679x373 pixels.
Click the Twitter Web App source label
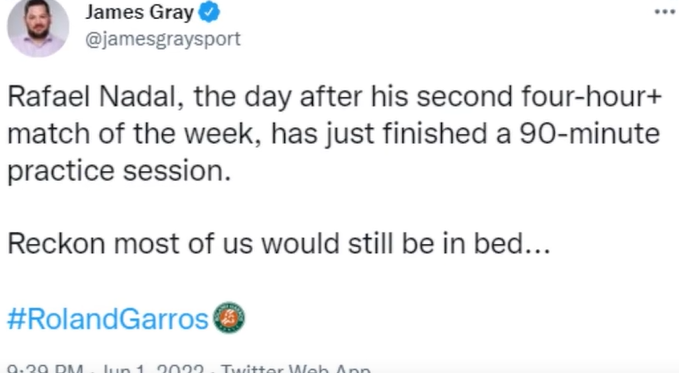pos(295,369)
